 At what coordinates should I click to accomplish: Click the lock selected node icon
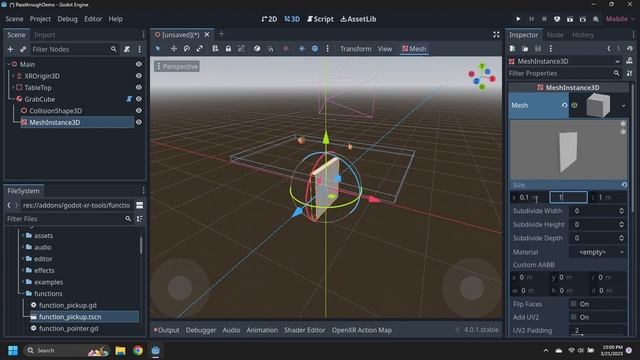click(x=228, y=49)
